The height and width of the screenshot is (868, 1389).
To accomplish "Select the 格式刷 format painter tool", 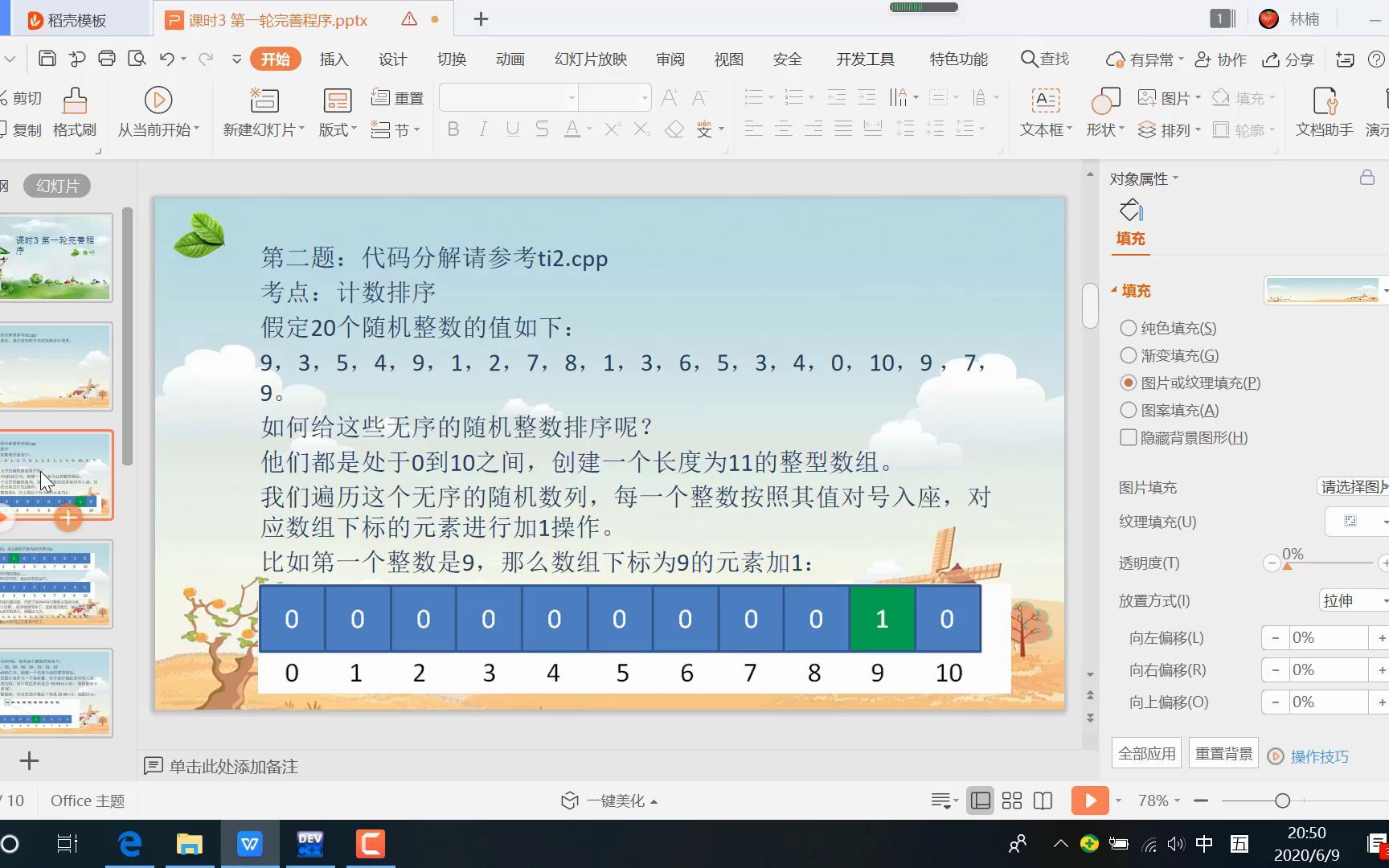I will [74, 113].
